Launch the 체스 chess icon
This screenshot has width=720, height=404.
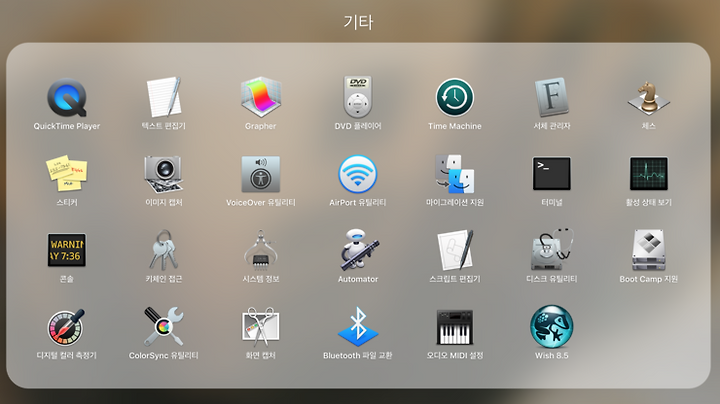648,97
